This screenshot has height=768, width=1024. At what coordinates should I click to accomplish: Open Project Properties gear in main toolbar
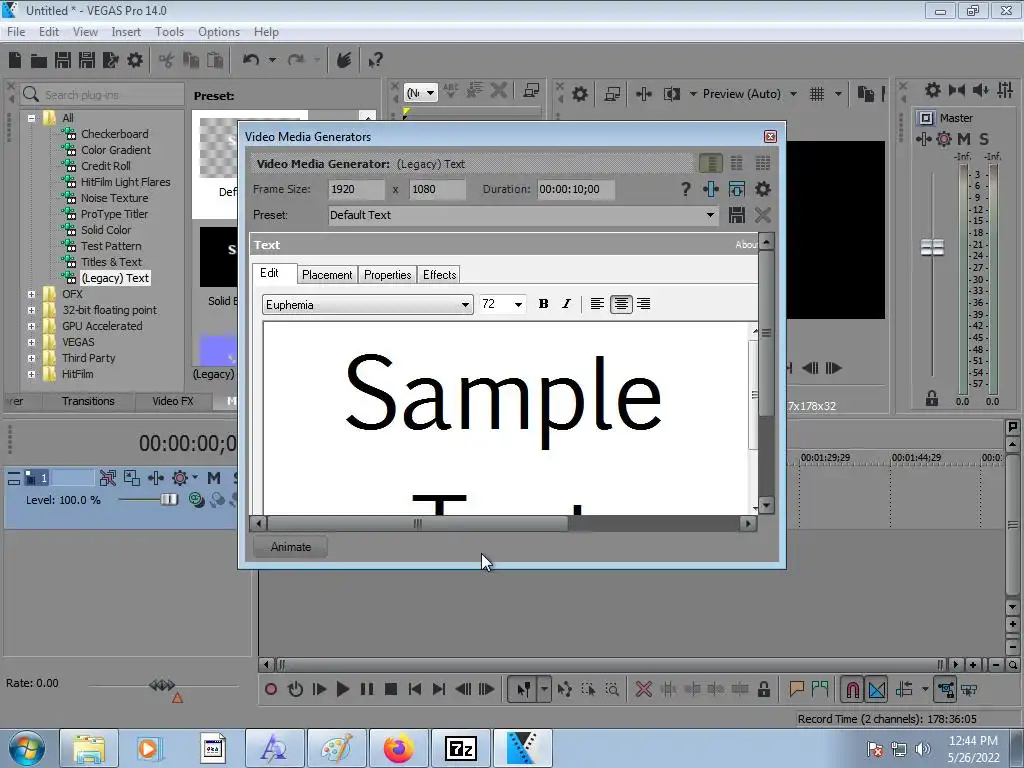[x=135, y=60]
